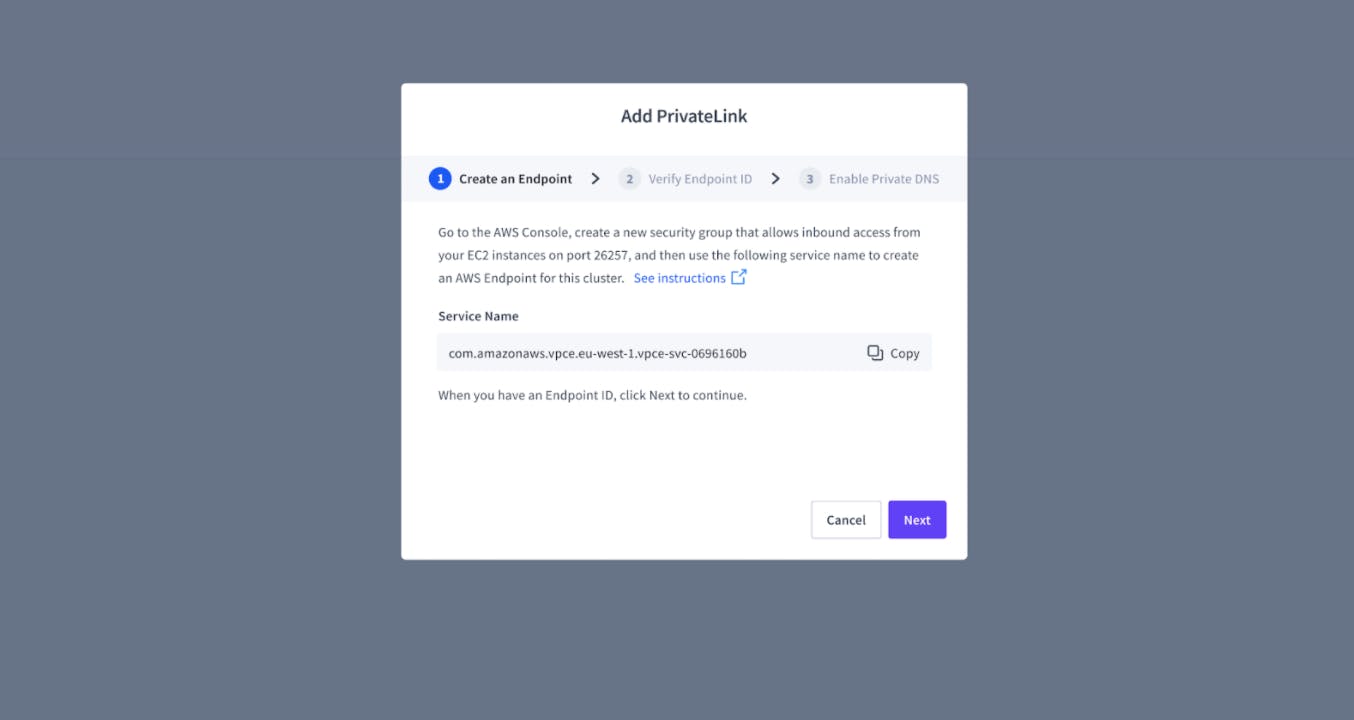Click the external link icon beside See instructions
Image resolution: width=1354 pixels, height=720 pixels.
pos(739,277)
